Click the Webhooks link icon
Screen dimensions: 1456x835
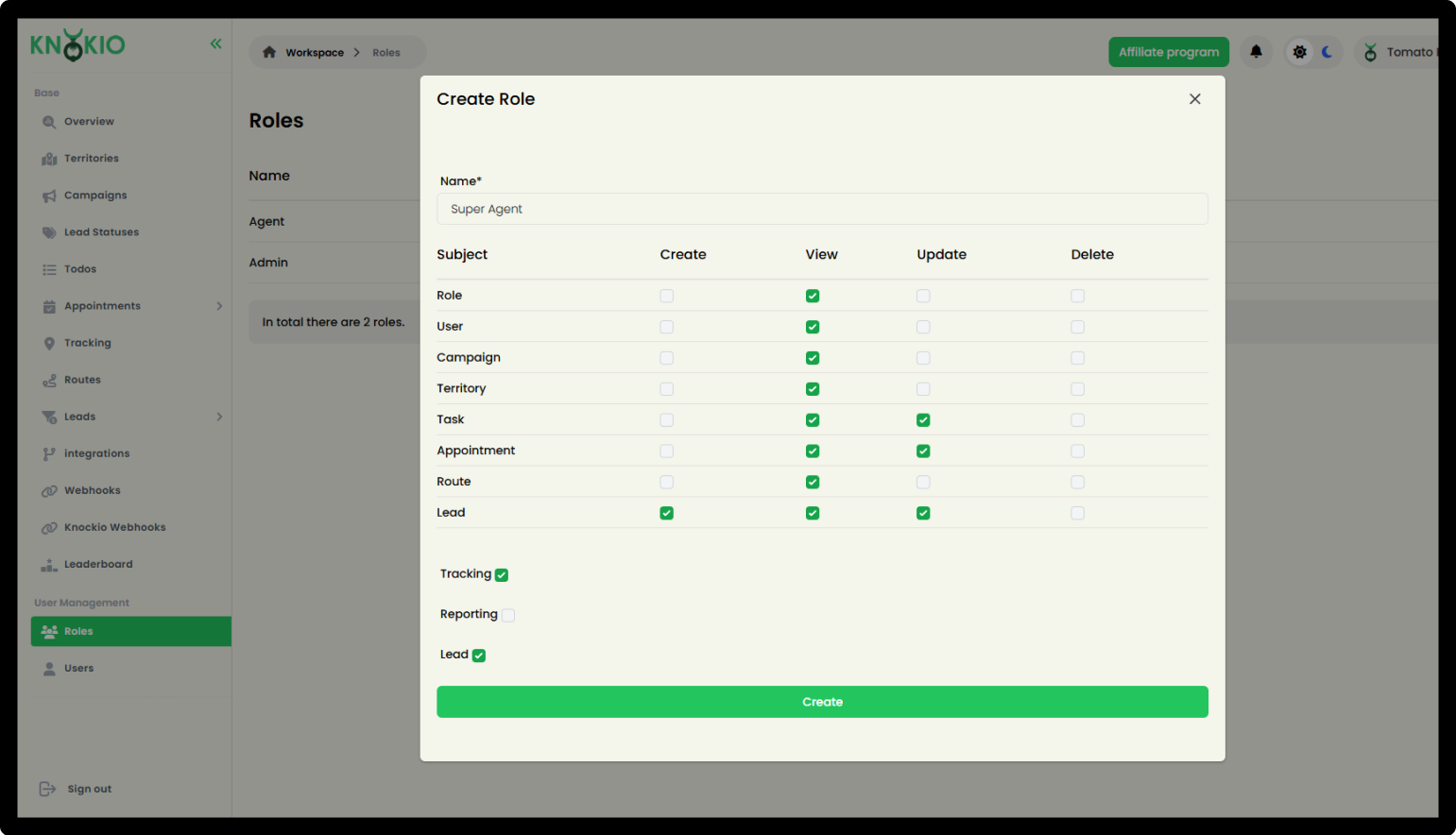coord(49,490)
